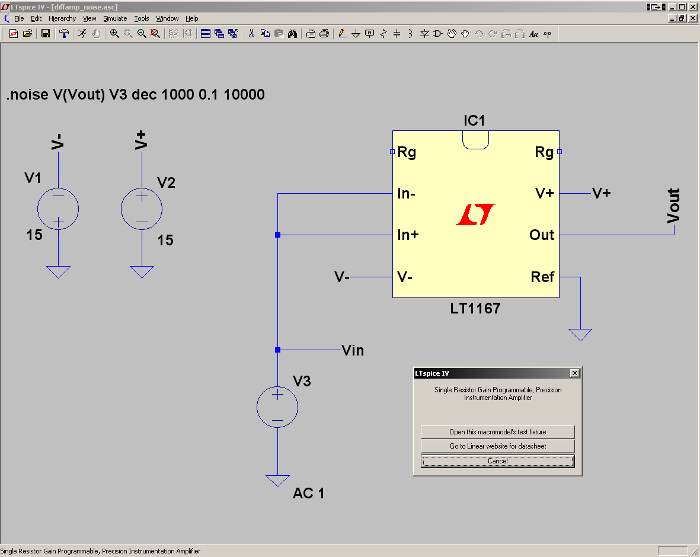Viewport: 700px width, 557px height.
Task: Click the '15' value under V1
Action: pos(34,235)
